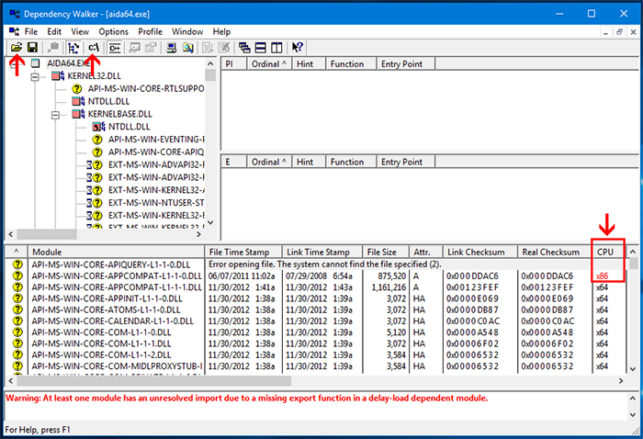Sort module list by Module column header
Viewport: 643px width, 439px height.
coord(116,252)
